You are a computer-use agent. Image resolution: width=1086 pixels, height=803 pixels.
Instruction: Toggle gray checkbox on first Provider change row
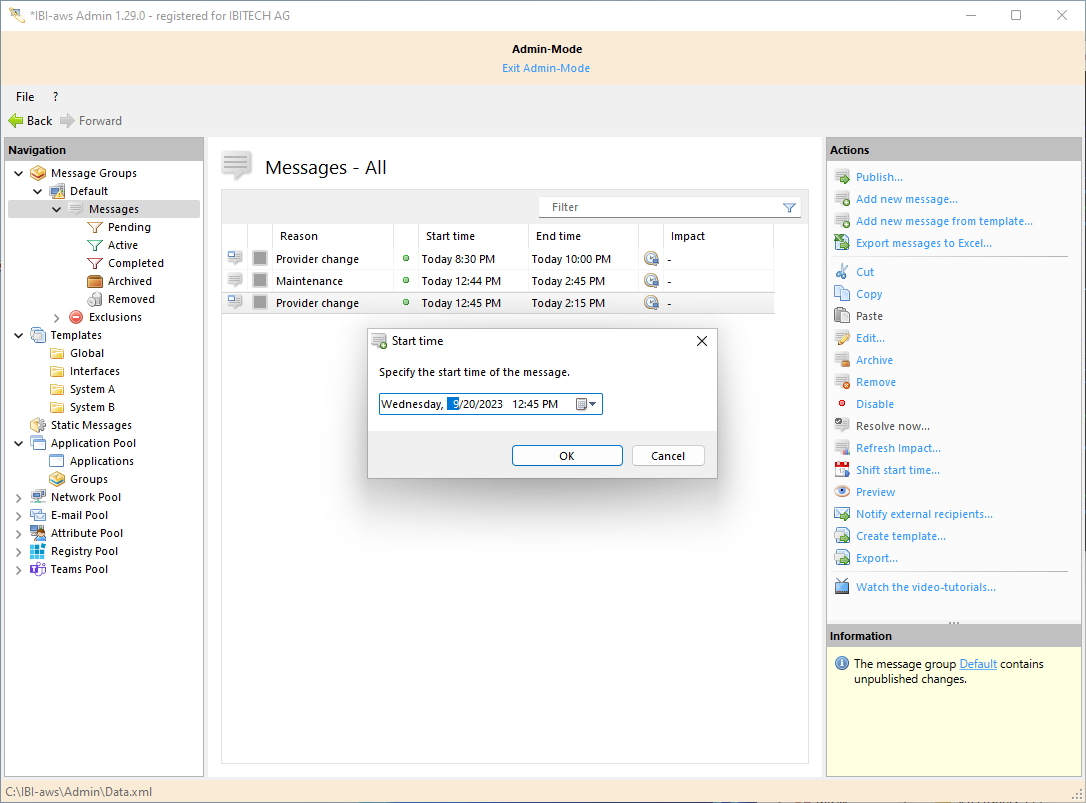[x=260, y=259]
